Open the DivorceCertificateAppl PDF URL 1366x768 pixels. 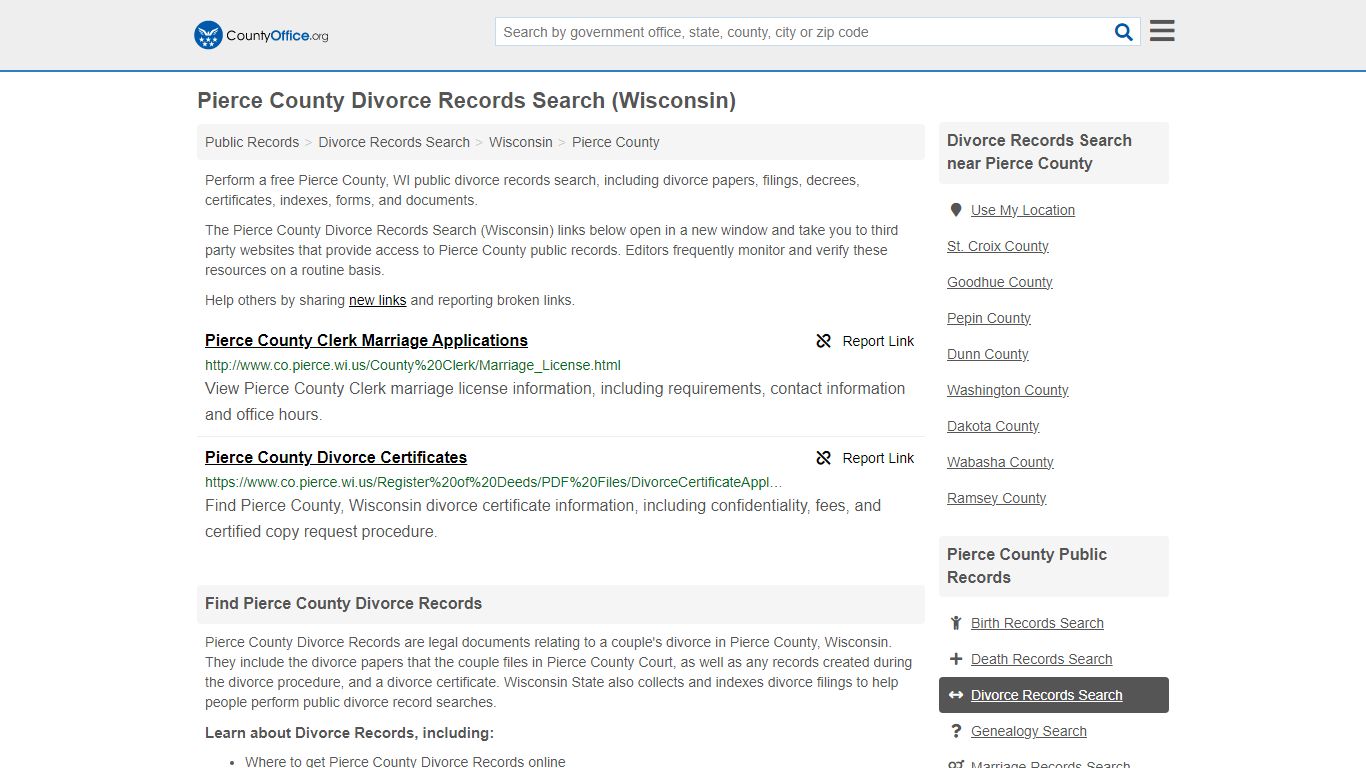(494, 482)
